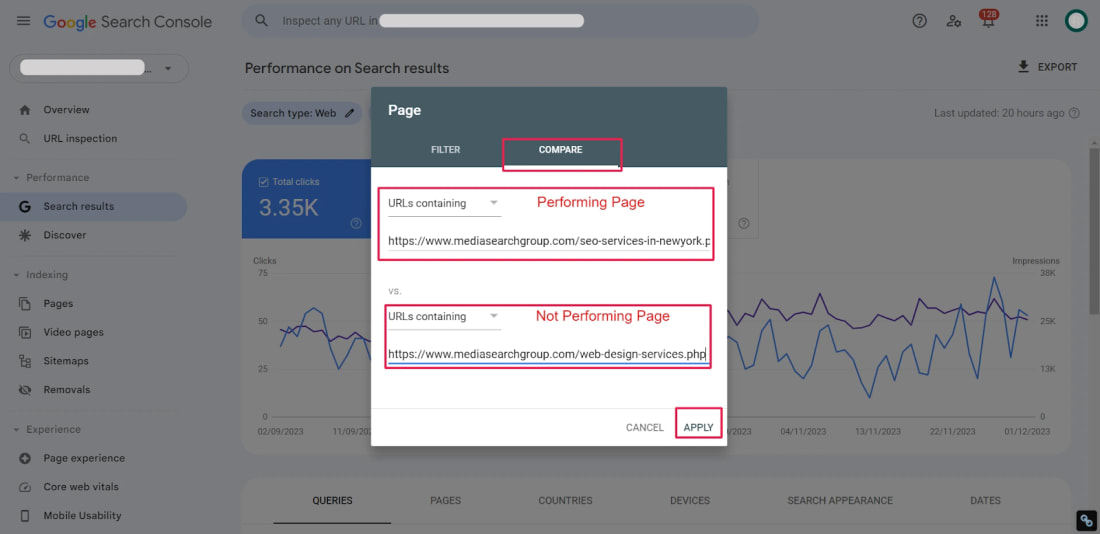Open second URLs containing dropdown under vs.
The image size is (1100, 534).
tap(444, 316)
